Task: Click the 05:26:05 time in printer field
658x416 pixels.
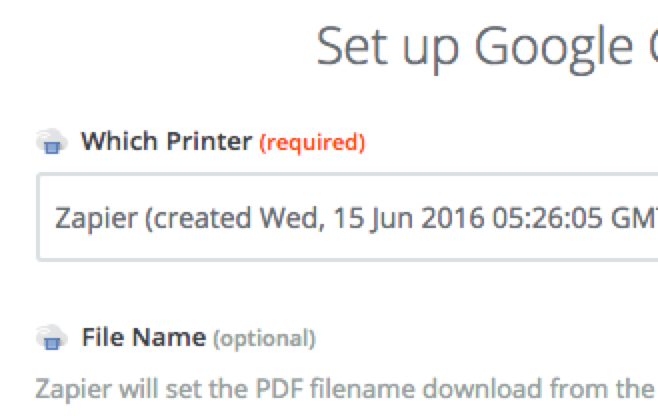Action: pyautogui.click(x=547, y=218)
